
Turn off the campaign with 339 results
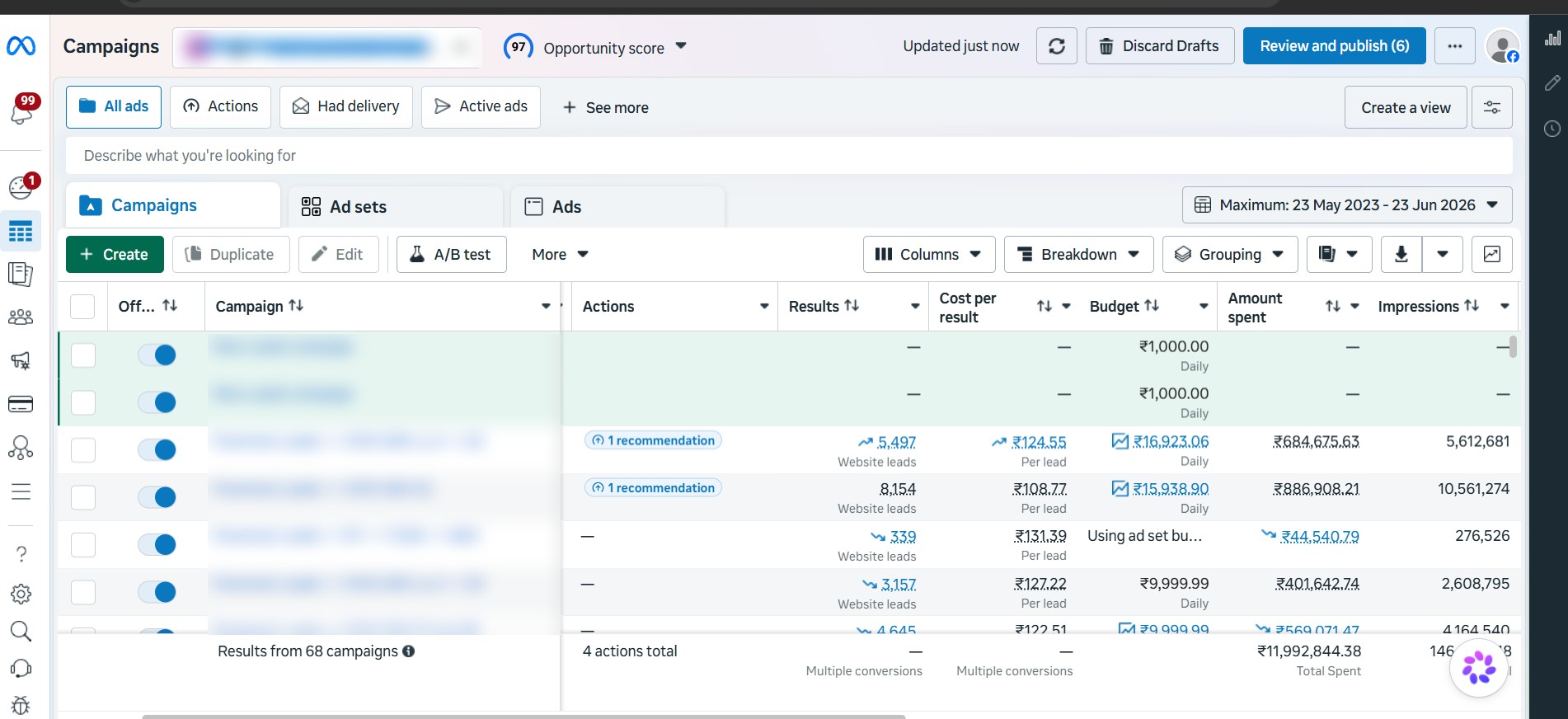click(157, 544)
